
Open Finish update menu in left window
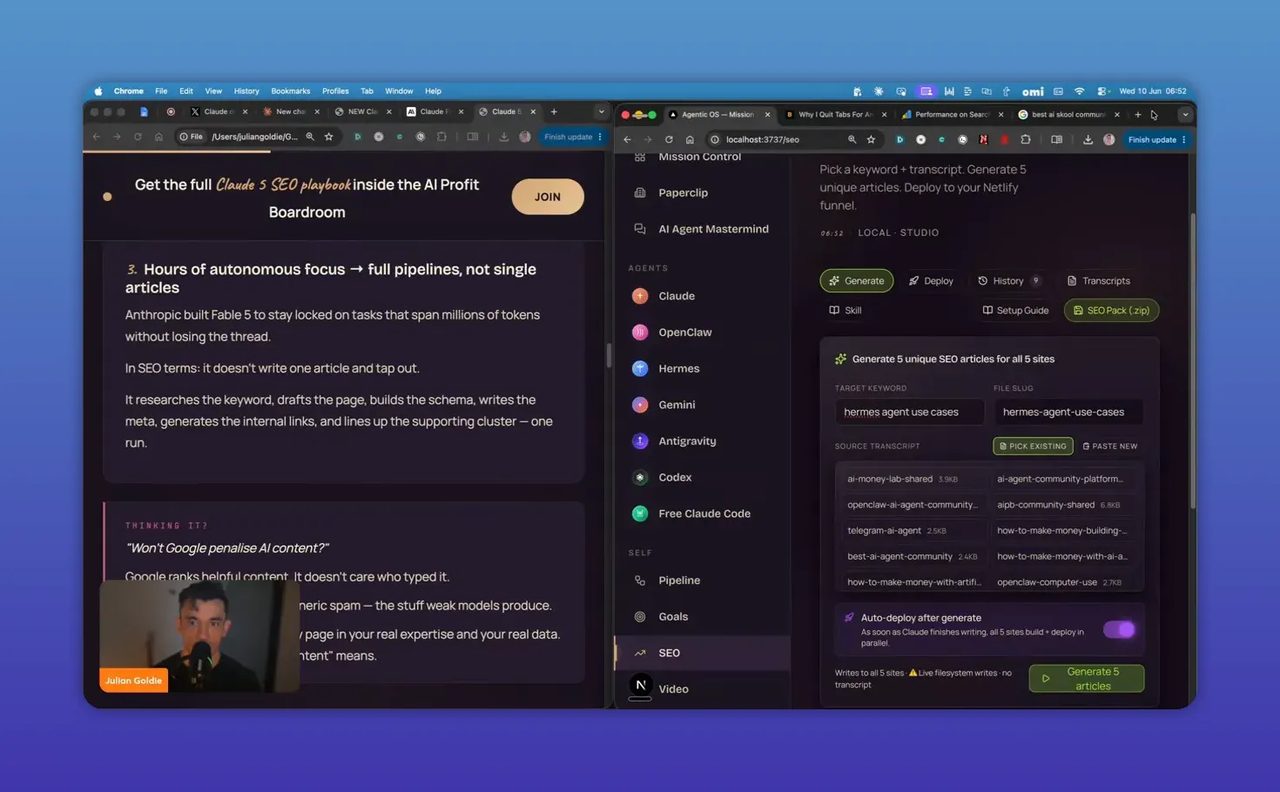572,137
